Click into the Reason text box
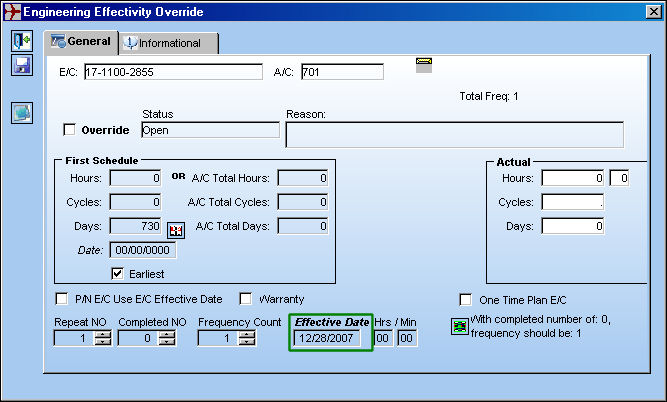Viewport: 667px width, 402px height. [454, 135]
